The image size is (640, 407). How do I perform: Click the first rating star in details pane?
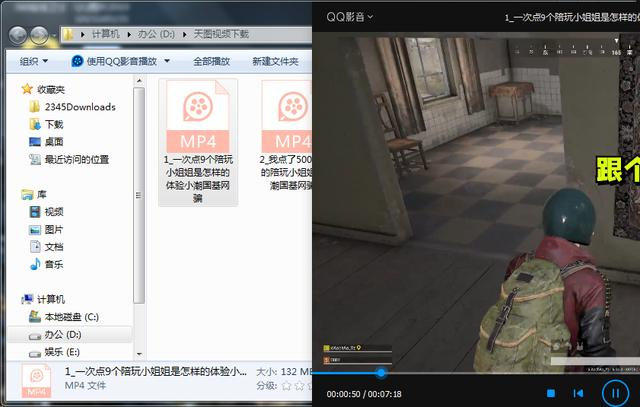(287, 385)
